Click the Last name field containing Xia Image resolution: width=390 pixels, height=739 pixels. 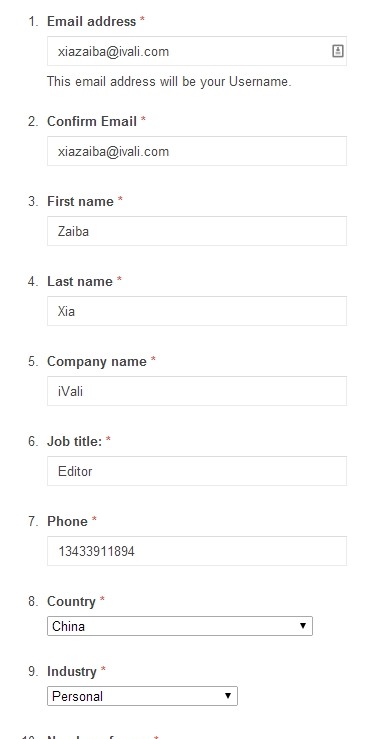[197, 311]
